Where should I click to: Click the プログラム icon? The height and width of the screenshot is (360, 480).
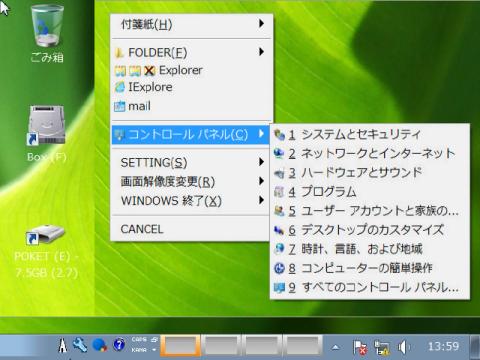pos(279,192)
